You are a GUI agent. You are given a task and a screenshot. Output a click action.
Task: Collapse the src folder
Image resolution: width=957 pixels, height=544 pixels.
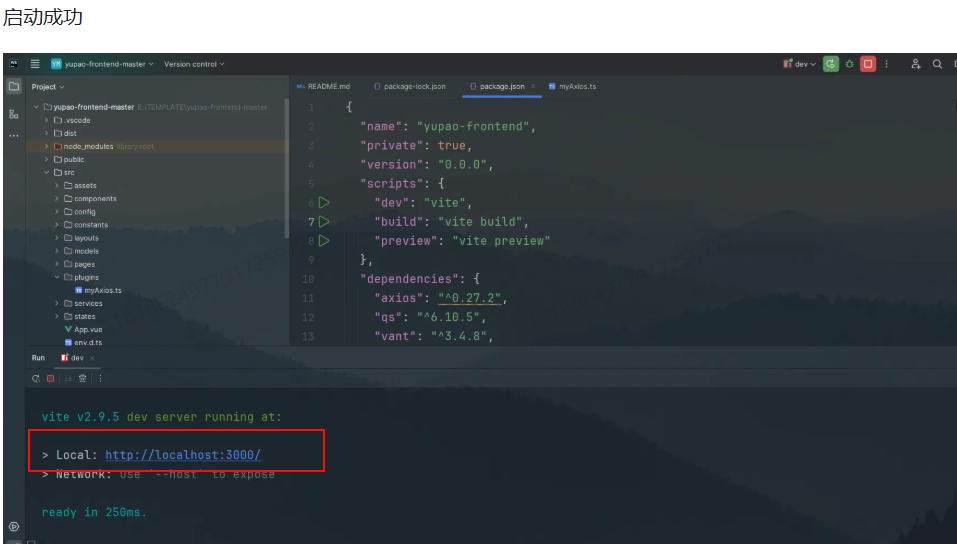coord(46,172)
